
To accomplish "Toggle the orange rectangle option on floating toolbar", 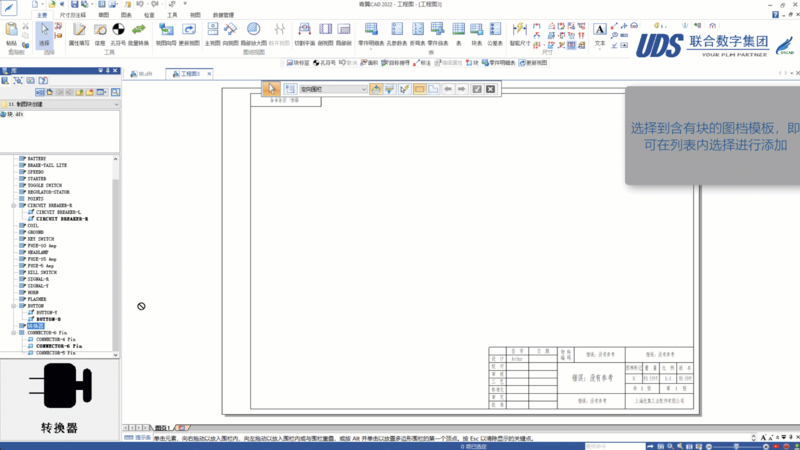I will tap(420, 89).
